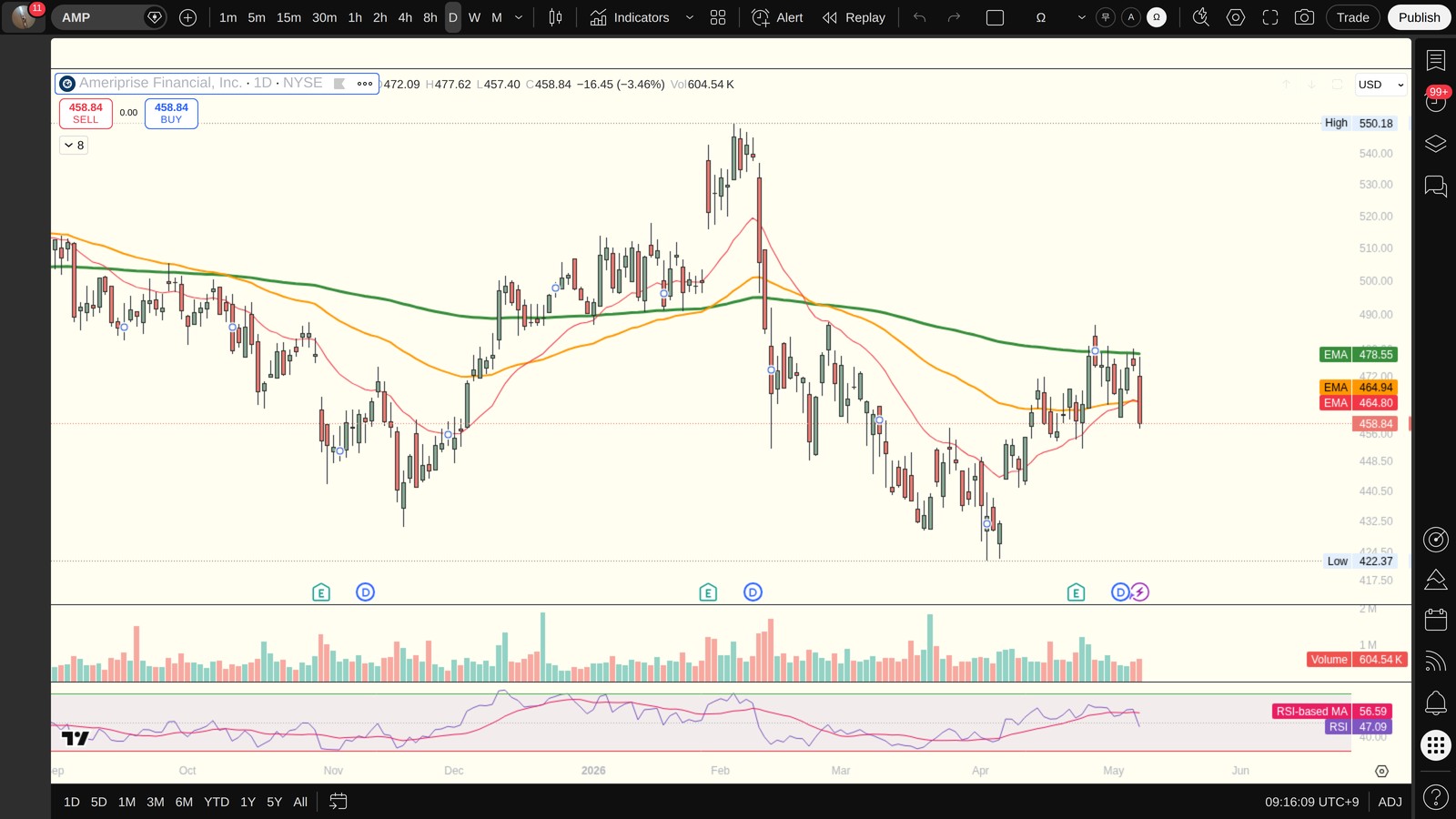Viewport: 1456px width, 819px height.
Task: Open the layout grid selector
Action: pos(718,17)
